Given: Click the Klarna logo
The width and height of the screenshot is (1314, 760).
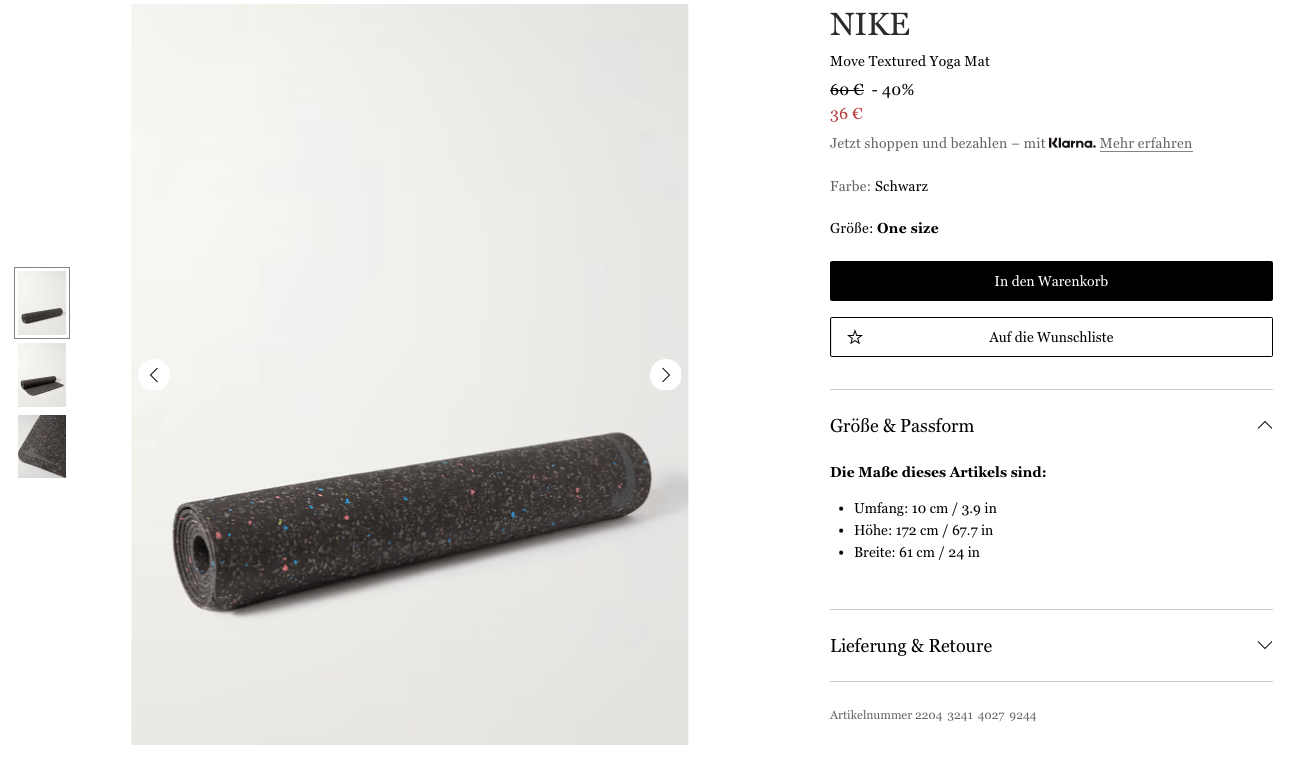Looking at the screenshot, I should coord(1071,143).
